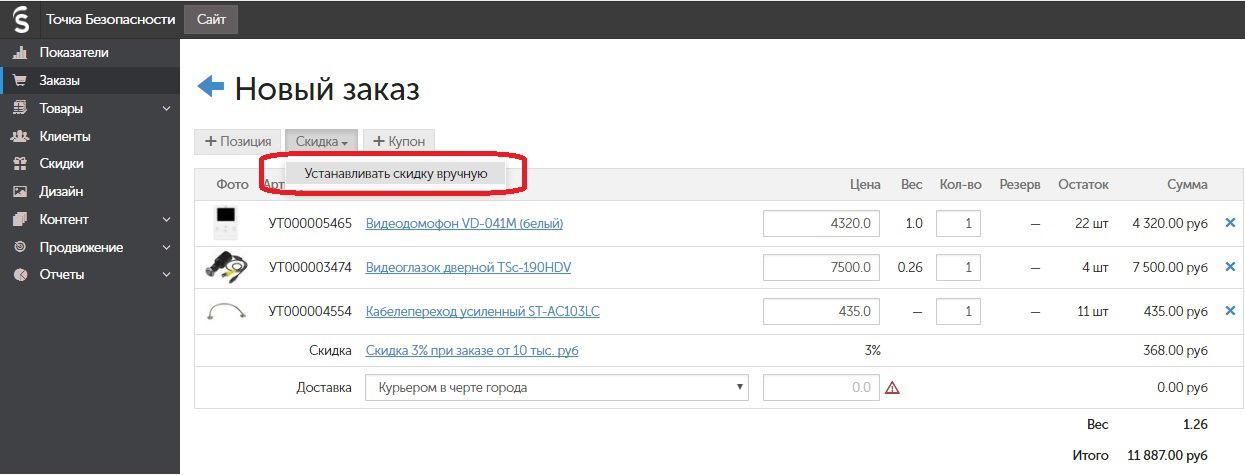Click the red delivery warning triangle icon
1245x476 pixels.
892,387
